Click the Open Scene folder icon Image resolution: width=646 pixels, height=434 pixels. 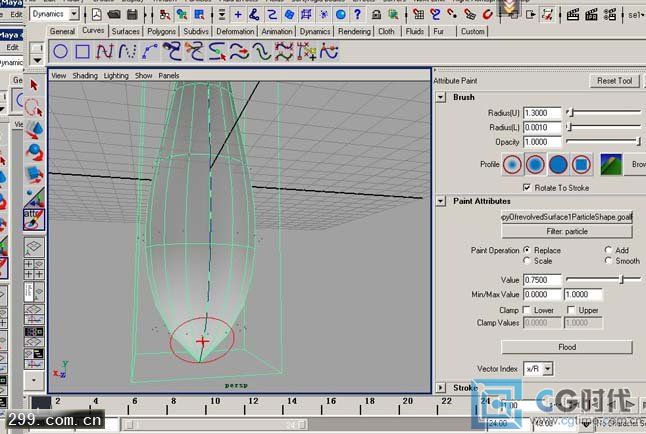pyautogui.click(x=114, y=15)
